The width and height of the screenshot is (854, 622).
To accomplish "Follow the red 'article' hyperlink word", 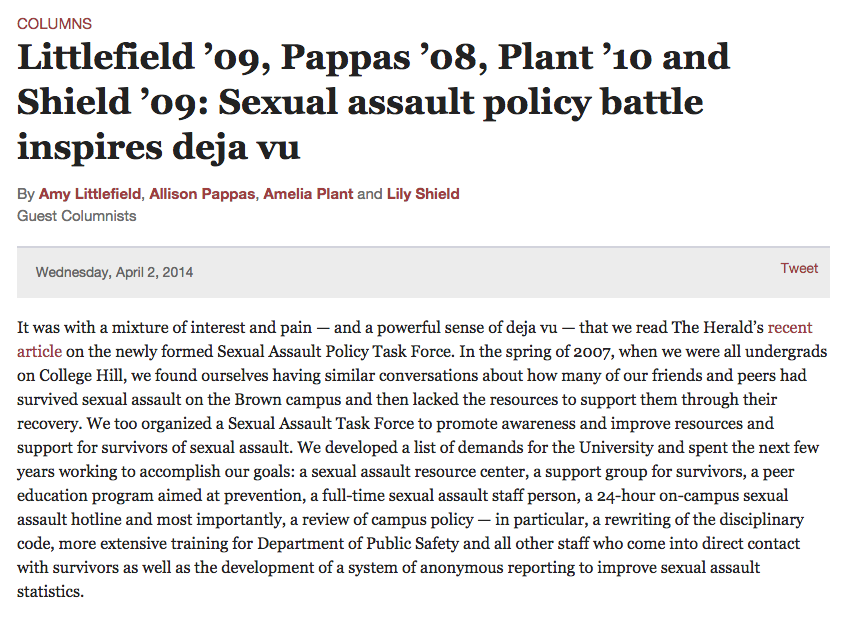I will tap(39, 351).
